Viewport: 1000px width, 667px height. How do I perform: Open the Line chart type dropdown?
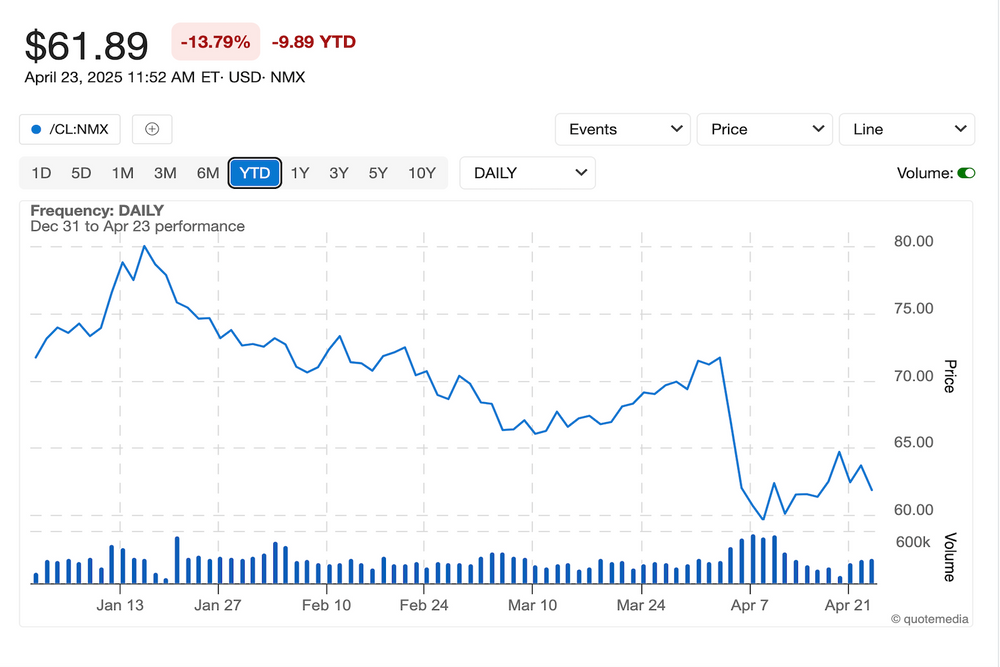coord(907,129)
